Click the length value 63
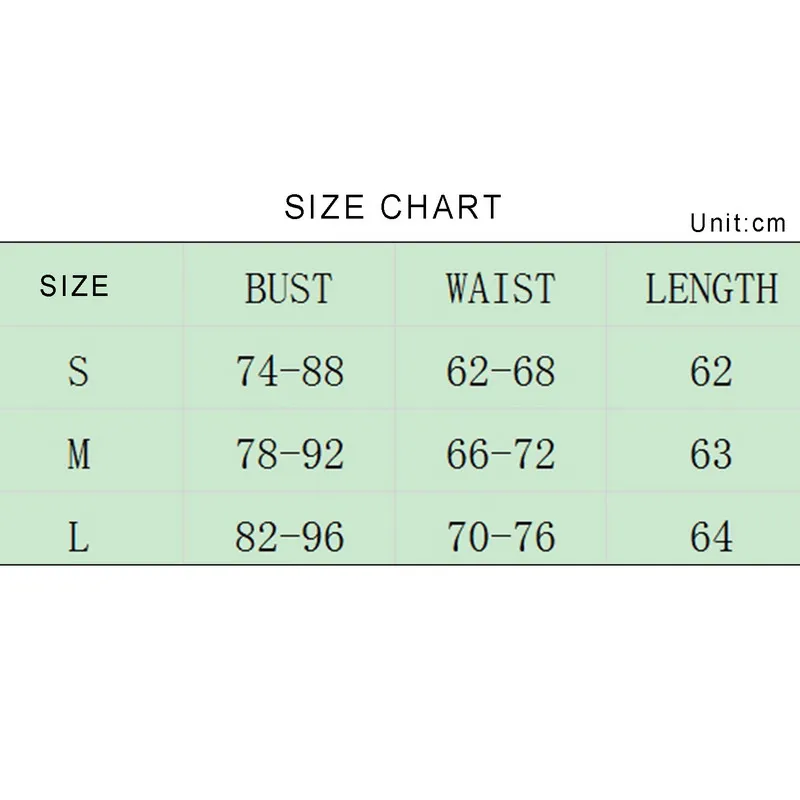The height and width of the screenshot is (800, 800). click(711, 454)
